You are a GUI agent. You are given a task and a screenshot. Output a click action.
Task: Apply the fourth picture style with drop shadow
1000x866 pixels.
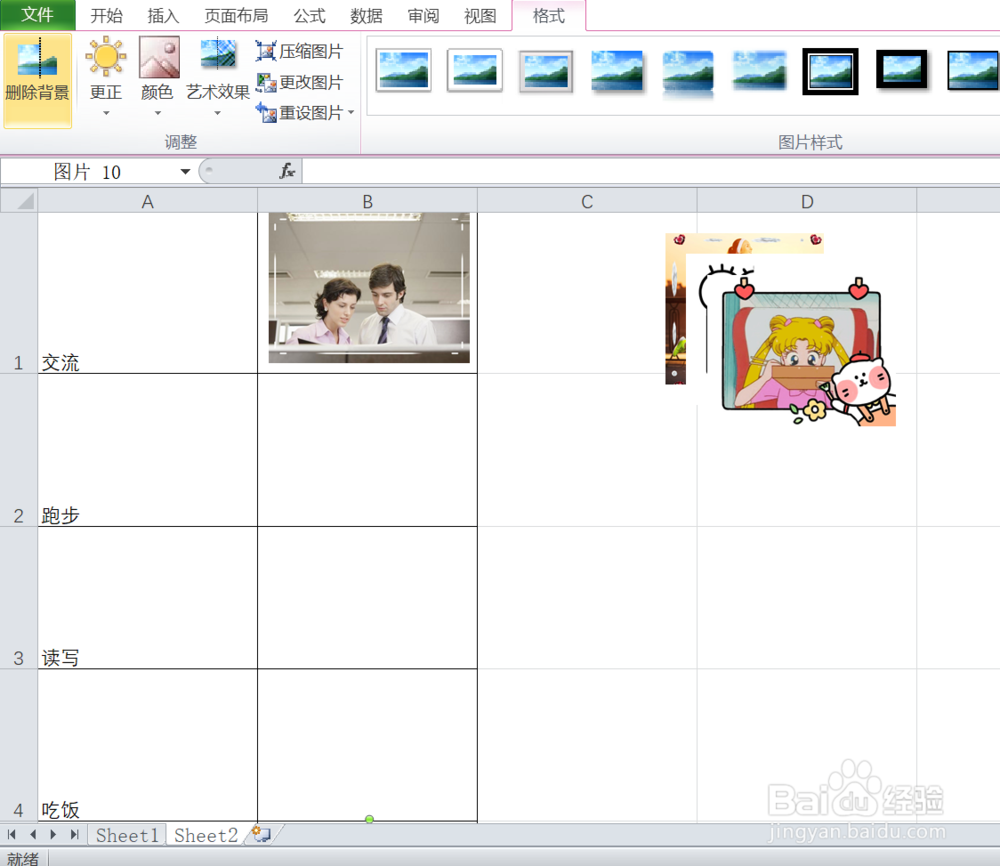click(617, 71)
